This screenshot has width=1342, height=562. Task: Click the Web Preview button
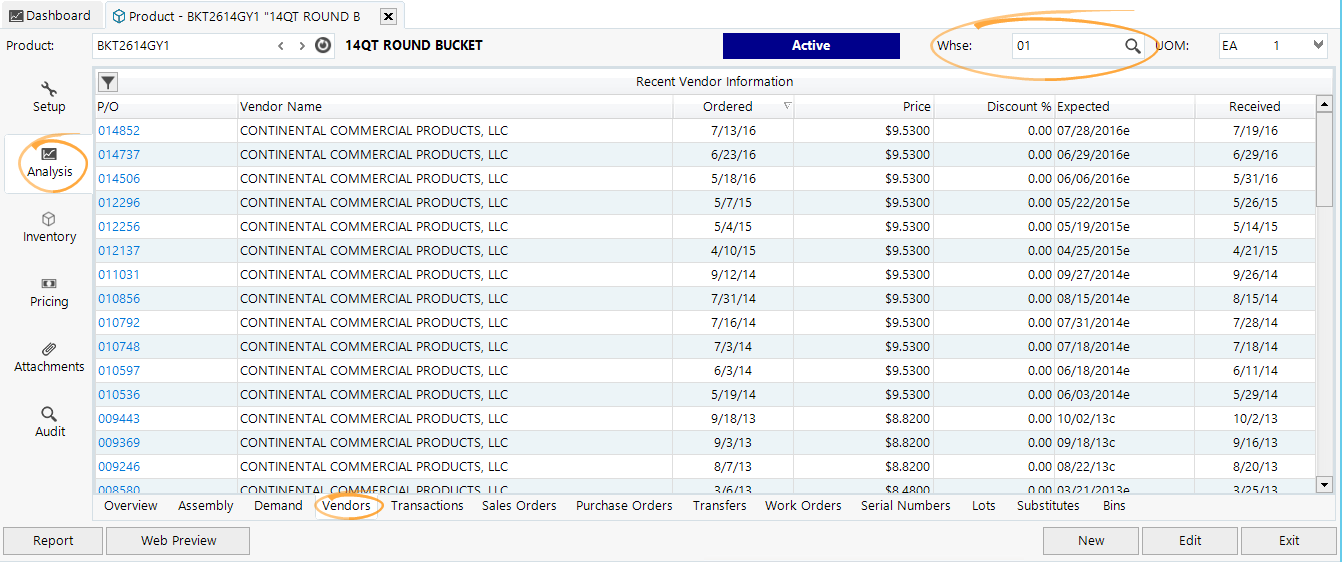[178, 541]
